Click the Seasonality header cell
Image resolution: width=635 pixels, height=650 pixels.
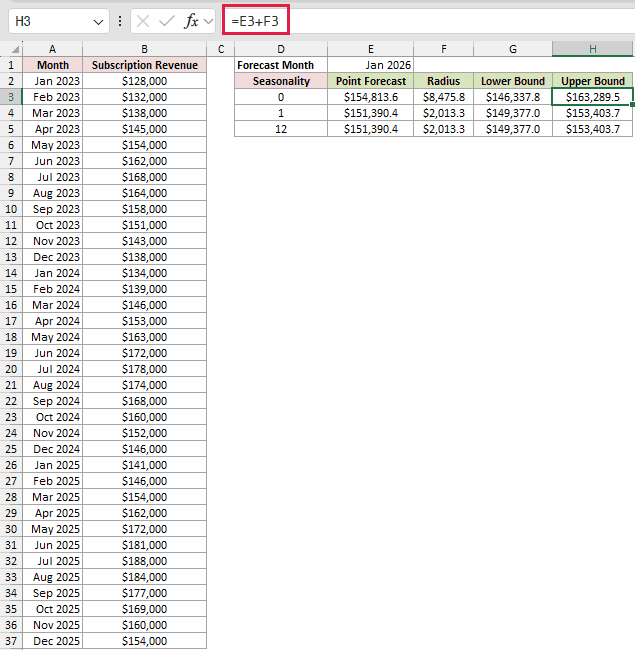click(281, 81)
